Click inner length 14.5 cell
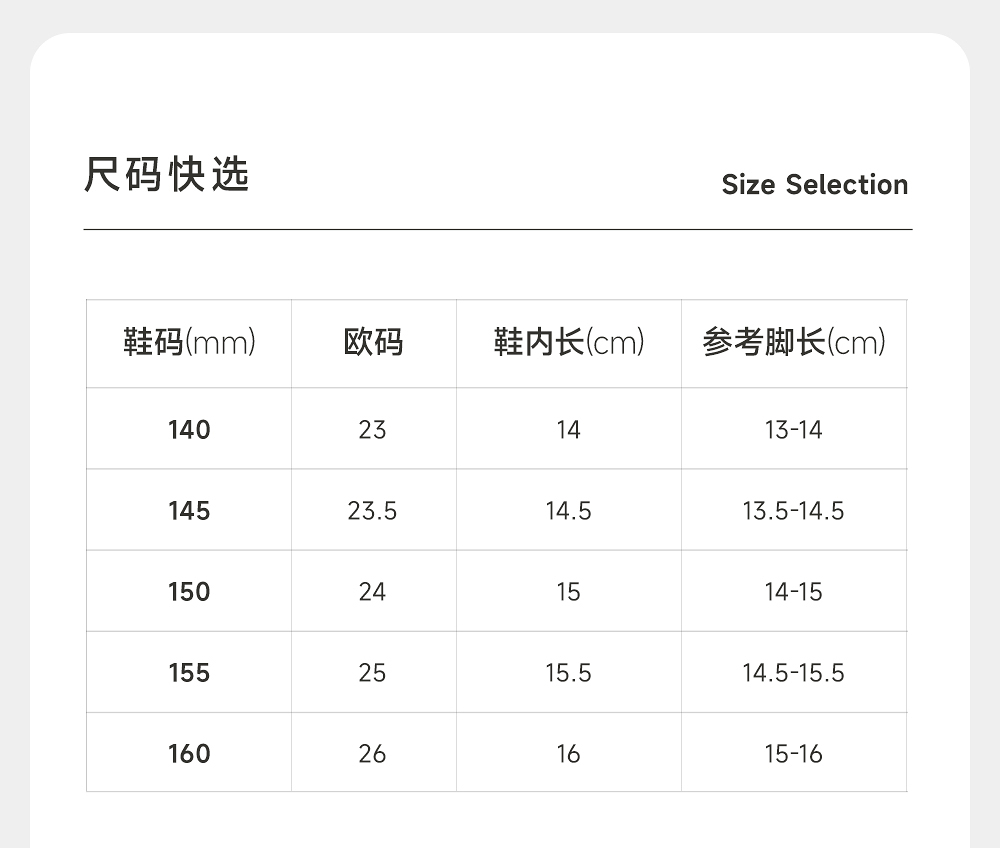Viewport: 1000px width, 848px height. 568,511
